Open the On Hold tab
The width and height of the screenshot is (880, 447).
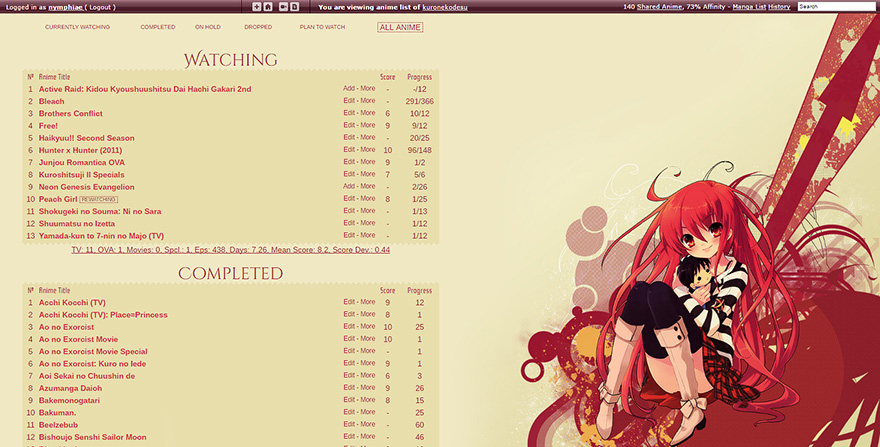(x=208, y=27)
